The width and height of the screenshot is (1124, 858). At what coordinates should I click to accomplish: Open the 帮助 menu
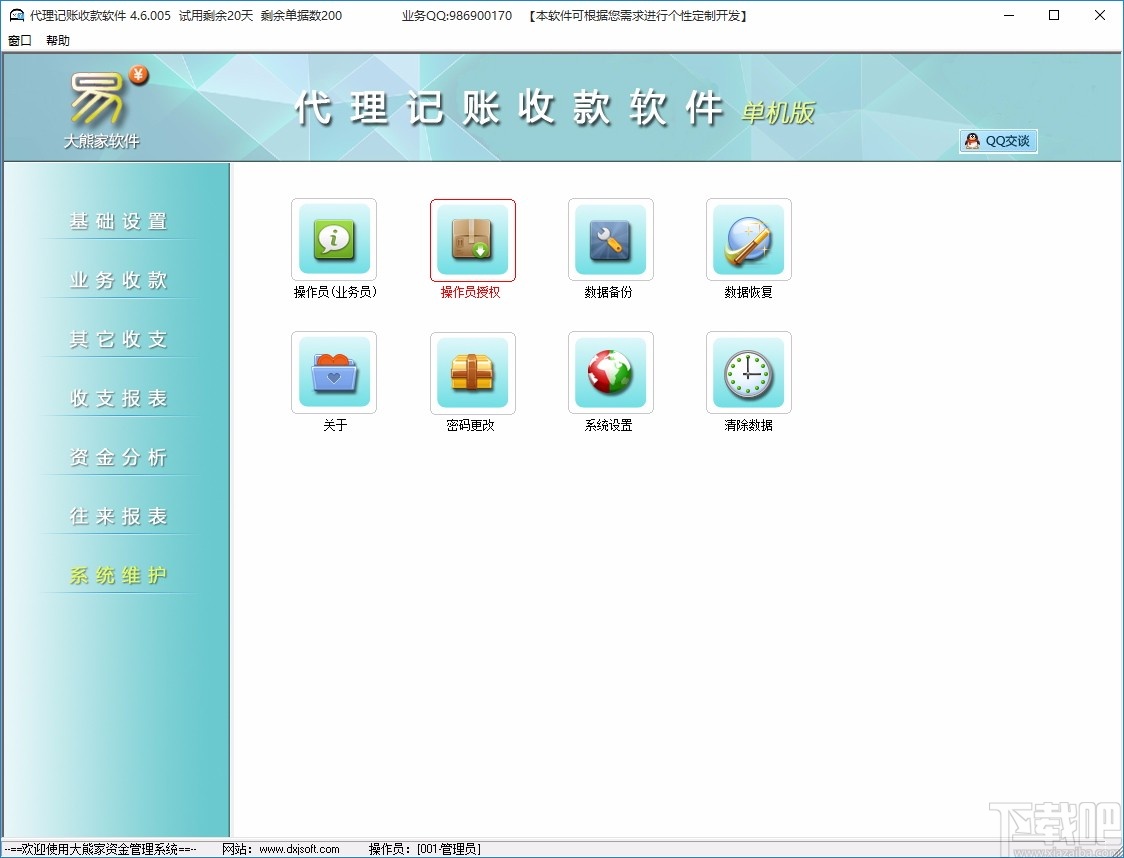coord(58,41)
